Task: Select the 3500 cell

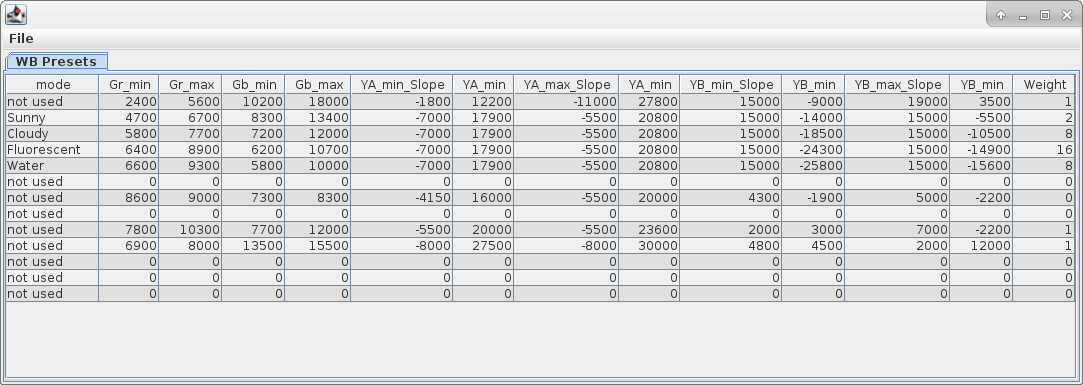Action: 981,102
